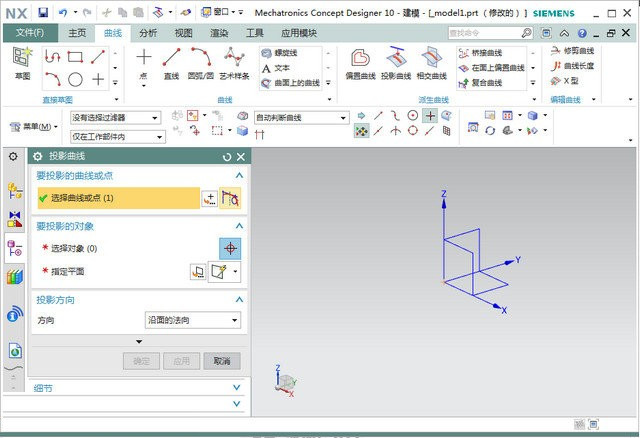Viewport: 640px width, 438px height.
Task: Toggle the end point snap option
Action: pyautogui.click(x=378, y=116)
